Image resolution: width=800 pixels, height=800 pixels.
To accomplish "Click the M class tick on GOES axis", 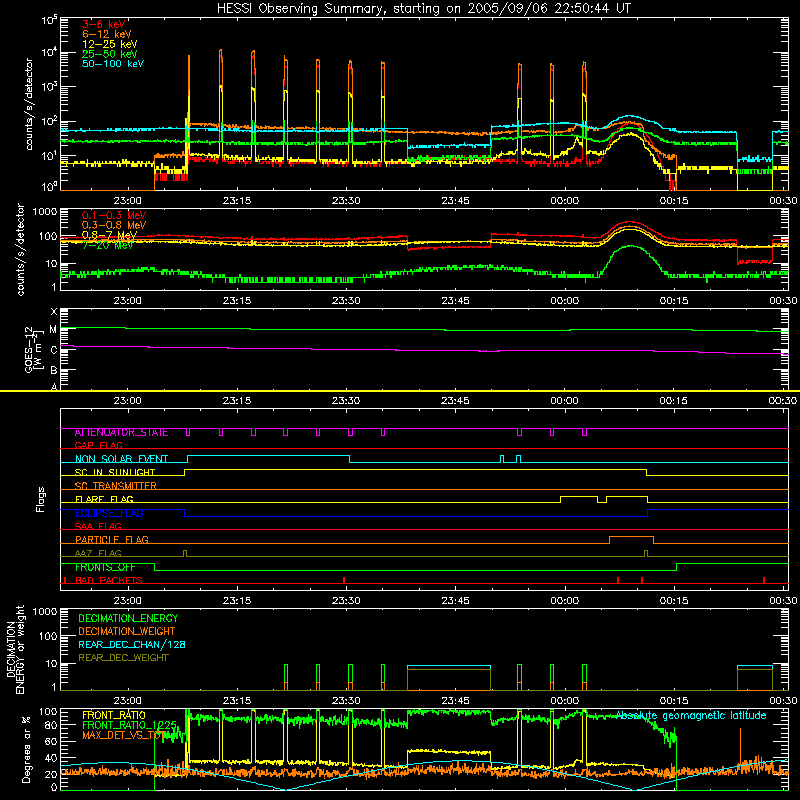I will click(x=53, y=330).
